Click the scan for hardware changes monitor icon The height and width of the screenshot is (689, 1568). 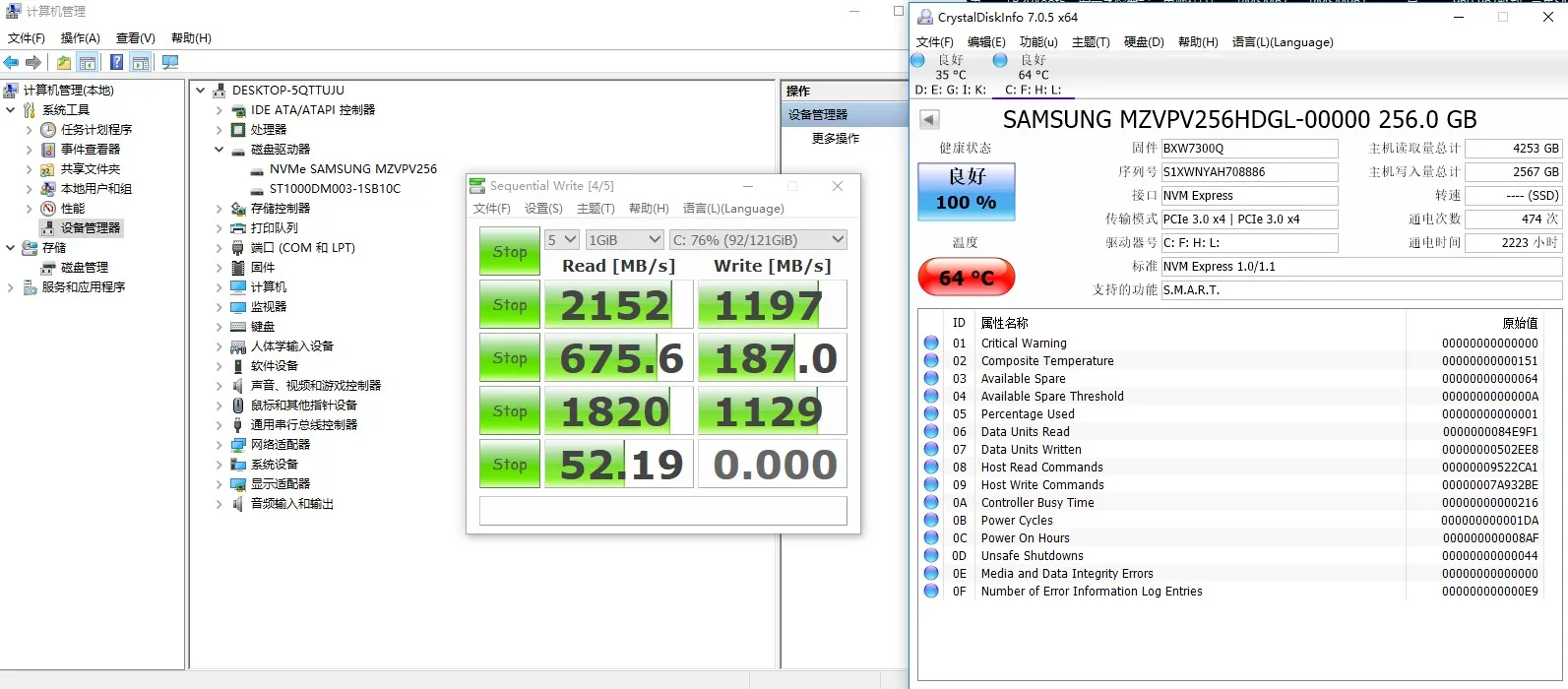(170, 63)
